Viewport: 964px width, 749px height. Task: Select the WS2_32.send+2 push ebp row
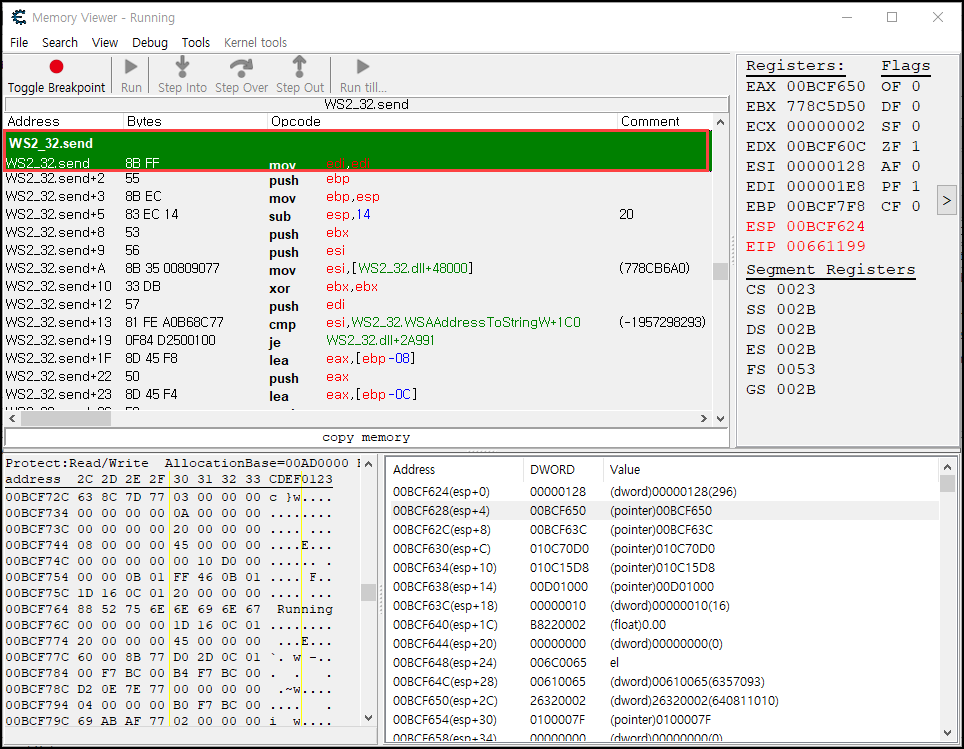358,179
